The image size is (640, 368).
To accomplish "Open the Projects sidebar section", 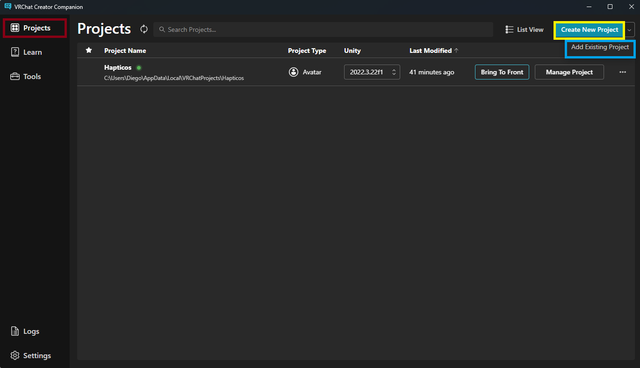I will pyautogui.click(x=35, y=28).
